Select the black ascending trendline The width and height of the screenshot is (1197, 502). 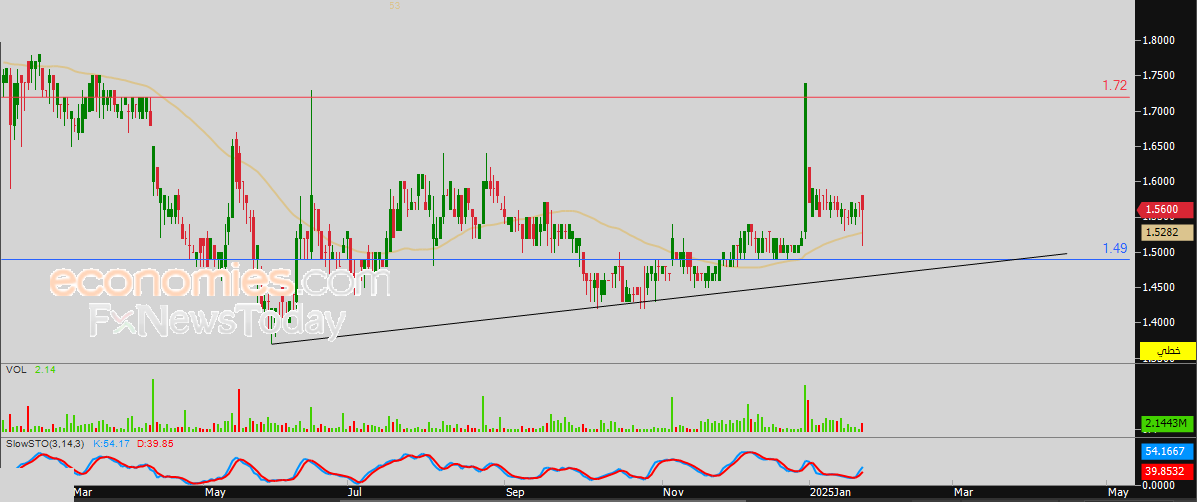click(669, 298)
